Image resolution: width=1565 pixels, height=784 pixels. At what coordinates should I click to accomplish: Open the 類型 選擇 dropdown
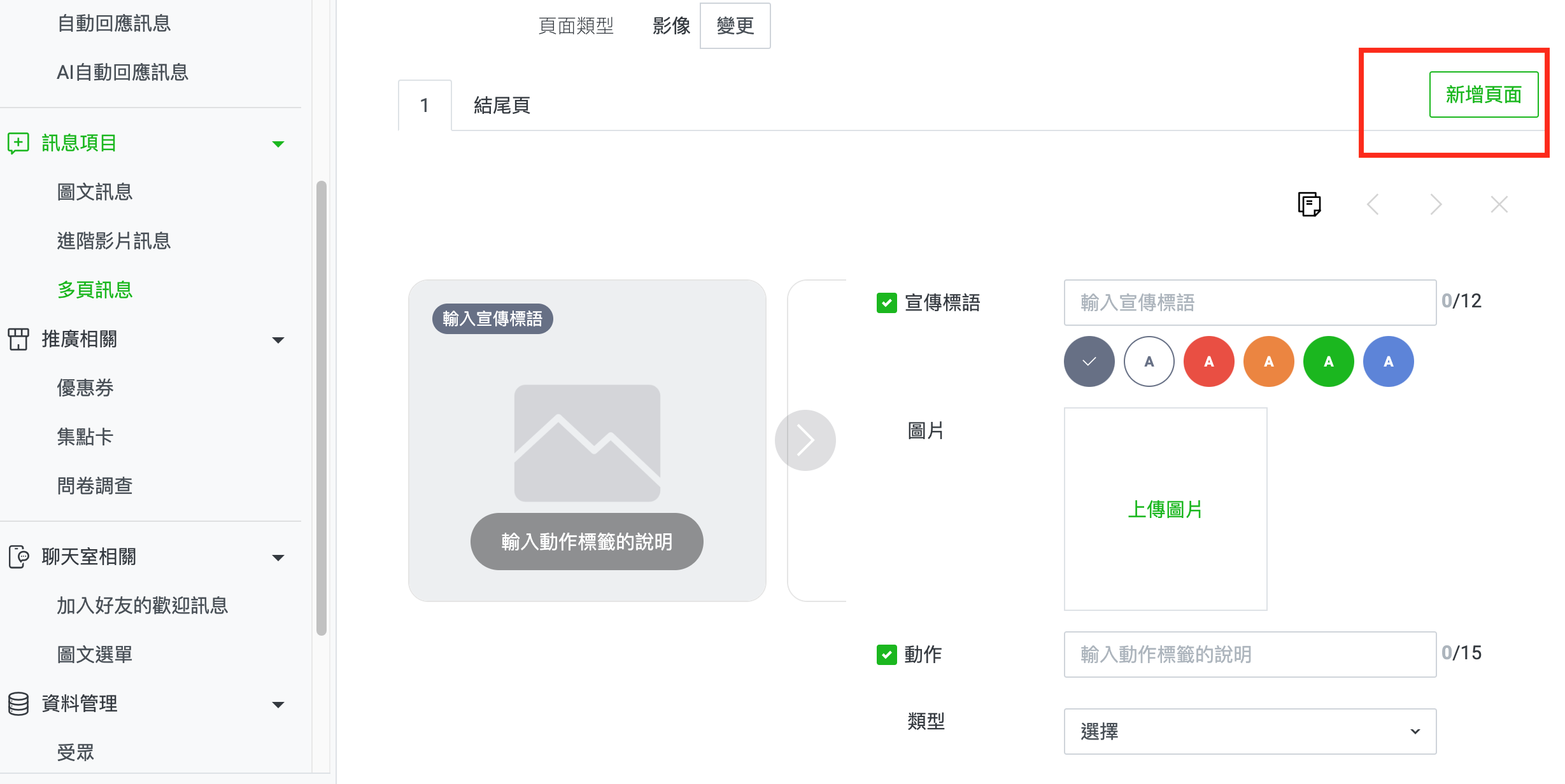1250,732
